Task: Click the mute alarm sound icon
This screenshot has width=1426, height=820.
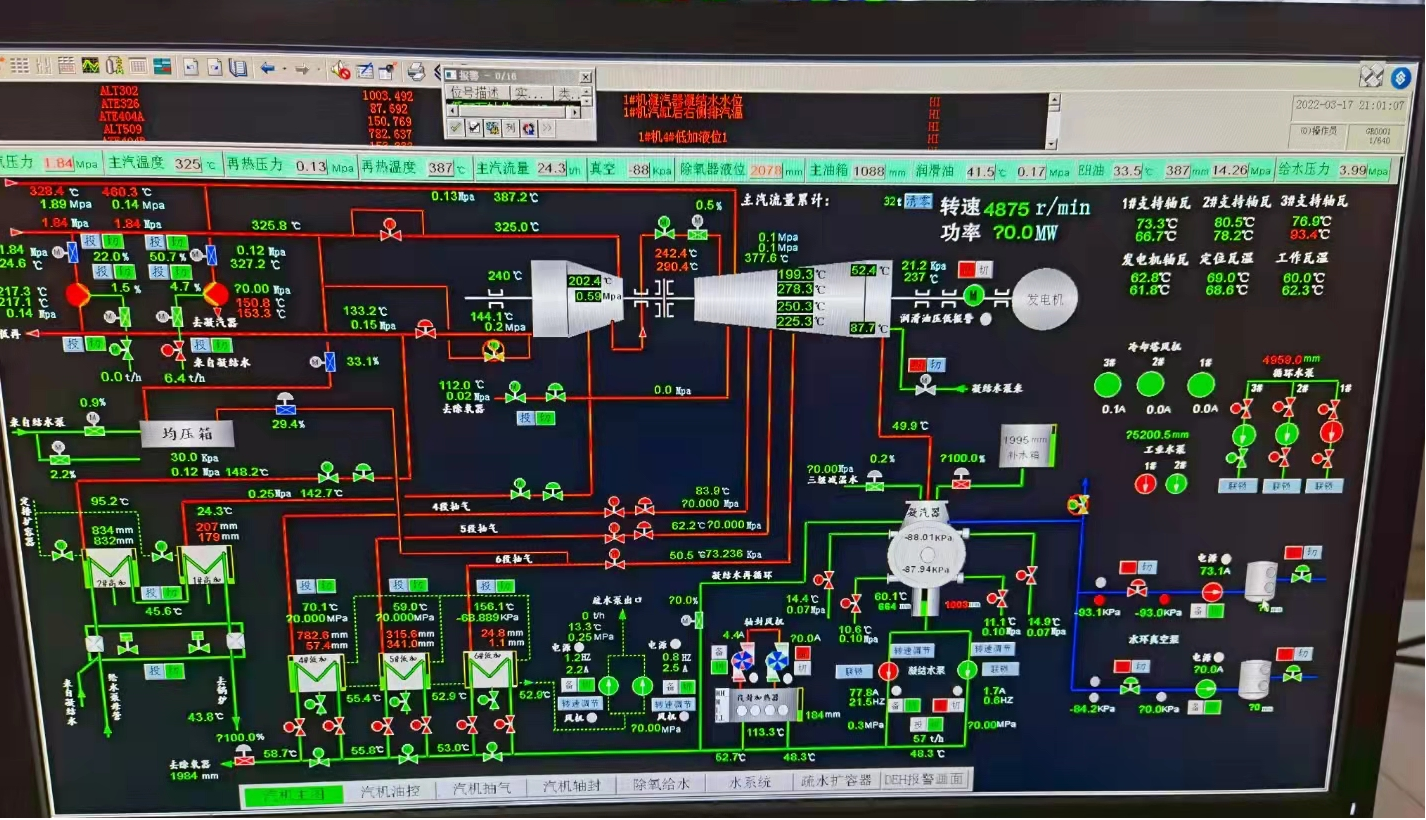Action: coord(340,70)
